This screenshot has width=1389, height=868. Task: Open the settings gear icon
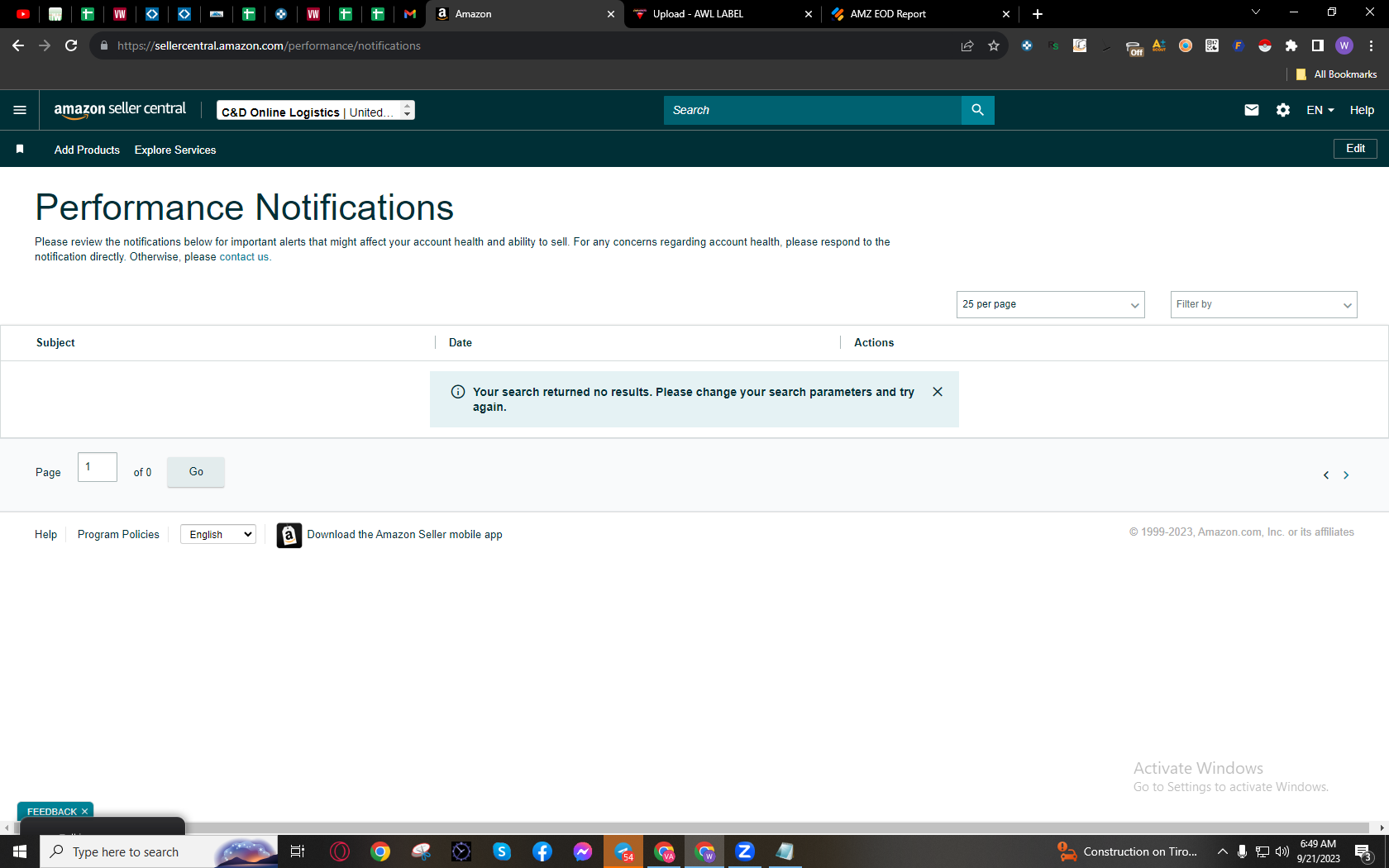point(1283,110)
